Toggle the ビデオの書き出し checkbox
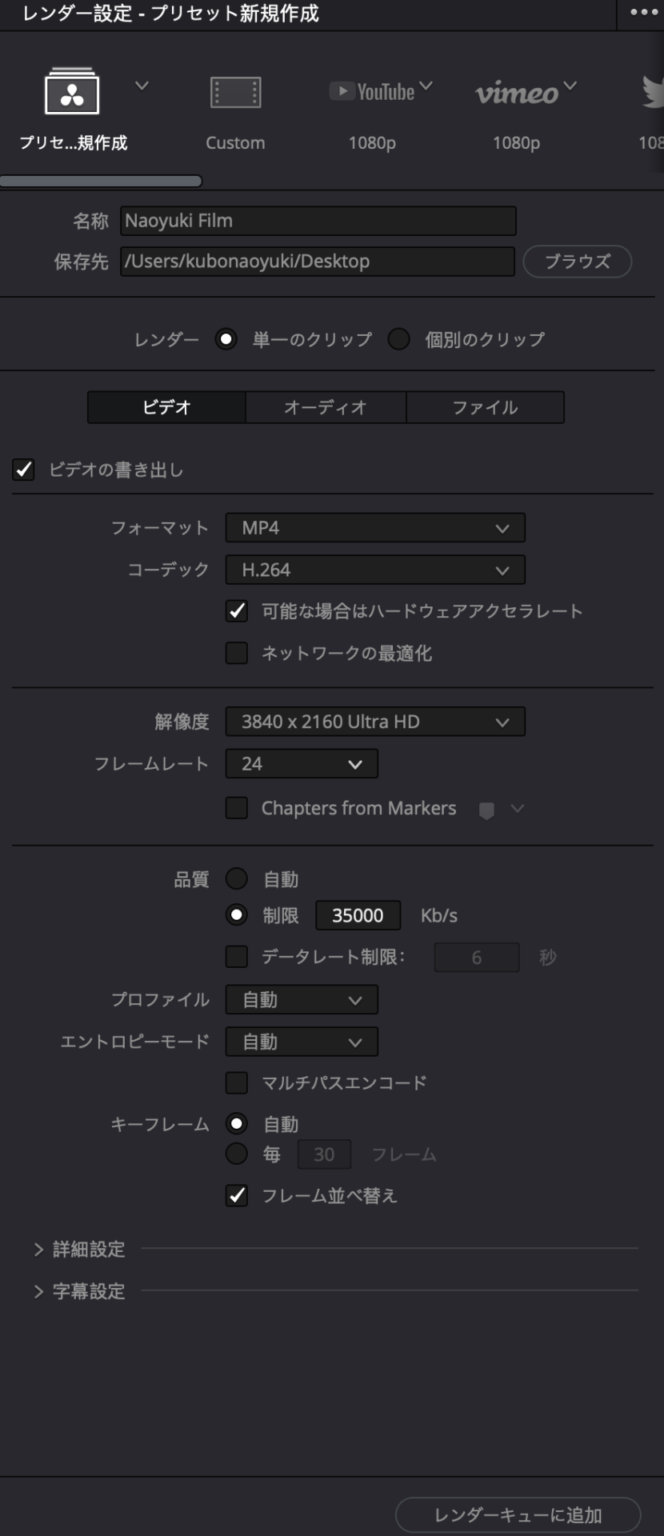 (x=24, y=469)
